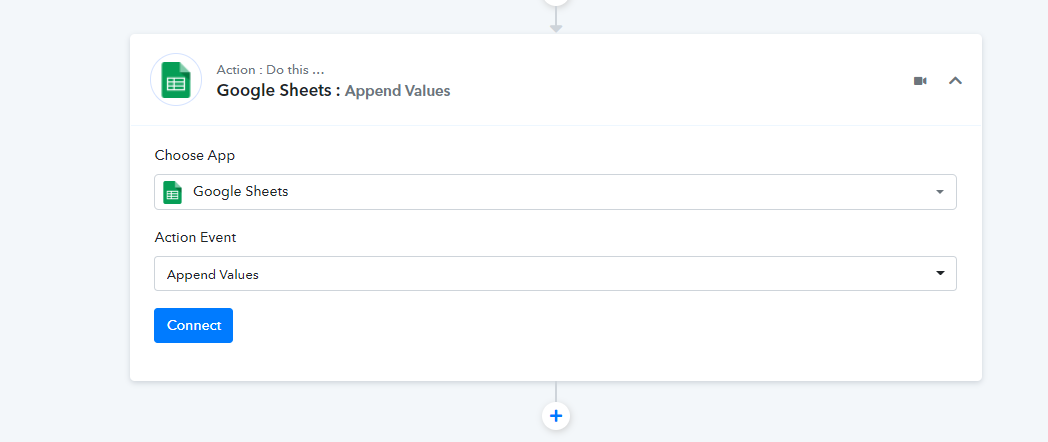
Task: Click the bold Google Sheets title in header
Action: (x=274, y=90)
